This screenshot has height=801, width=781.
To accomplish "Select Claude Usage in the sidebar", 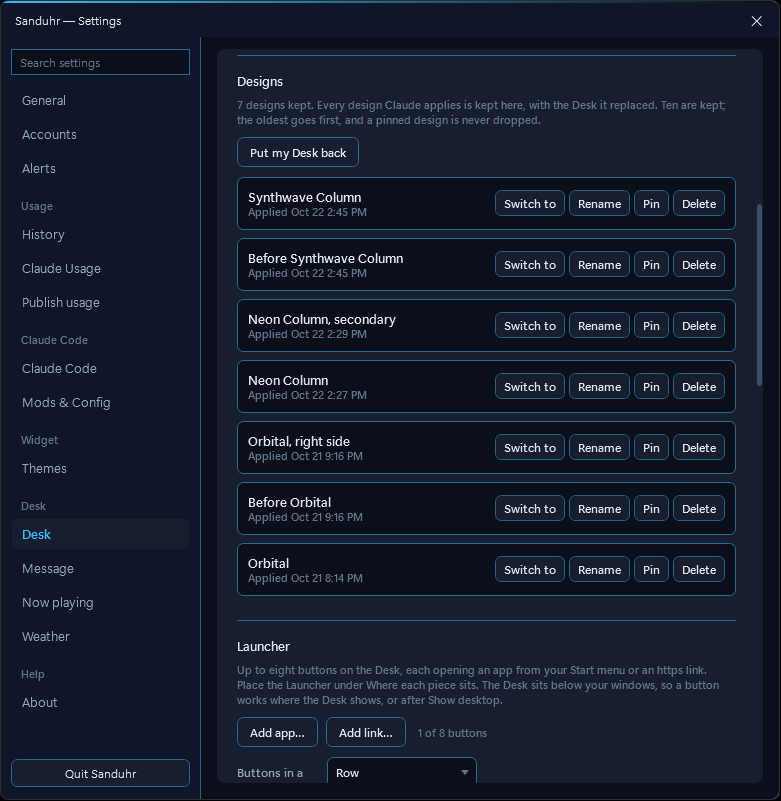I will click(x=100, y=269).
